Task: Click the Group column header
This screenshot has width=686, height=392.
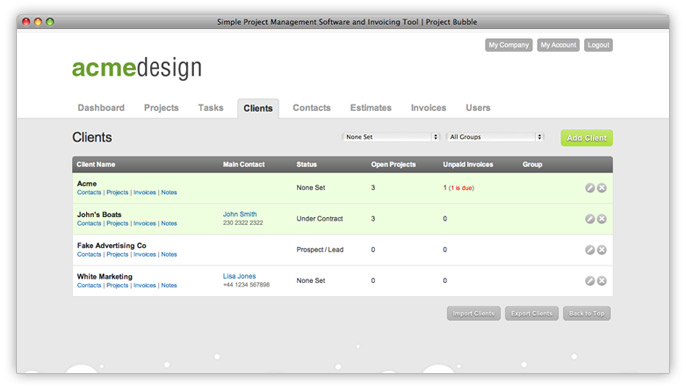Action: click(532, 164)
